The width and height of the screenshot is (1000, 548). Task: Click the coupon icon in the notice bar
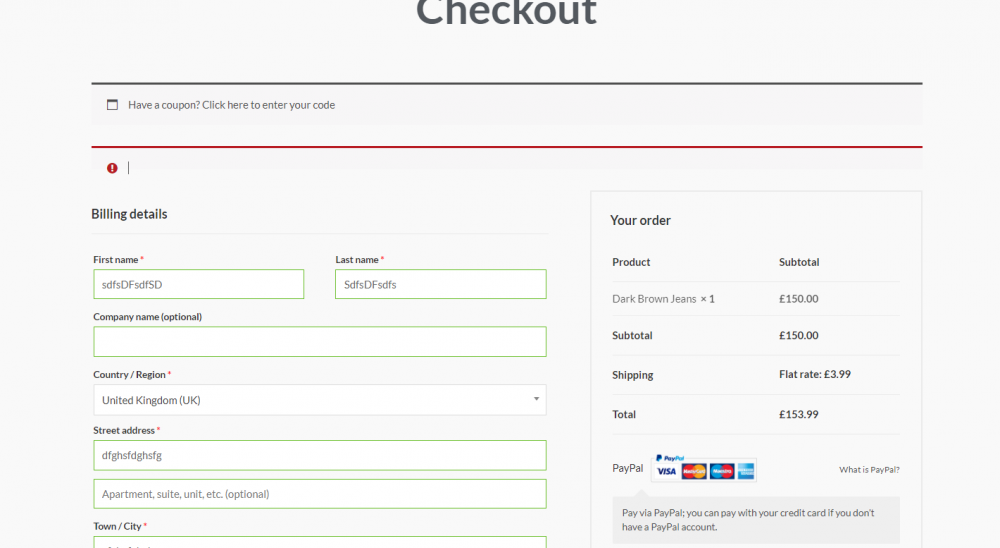point(112,105)
